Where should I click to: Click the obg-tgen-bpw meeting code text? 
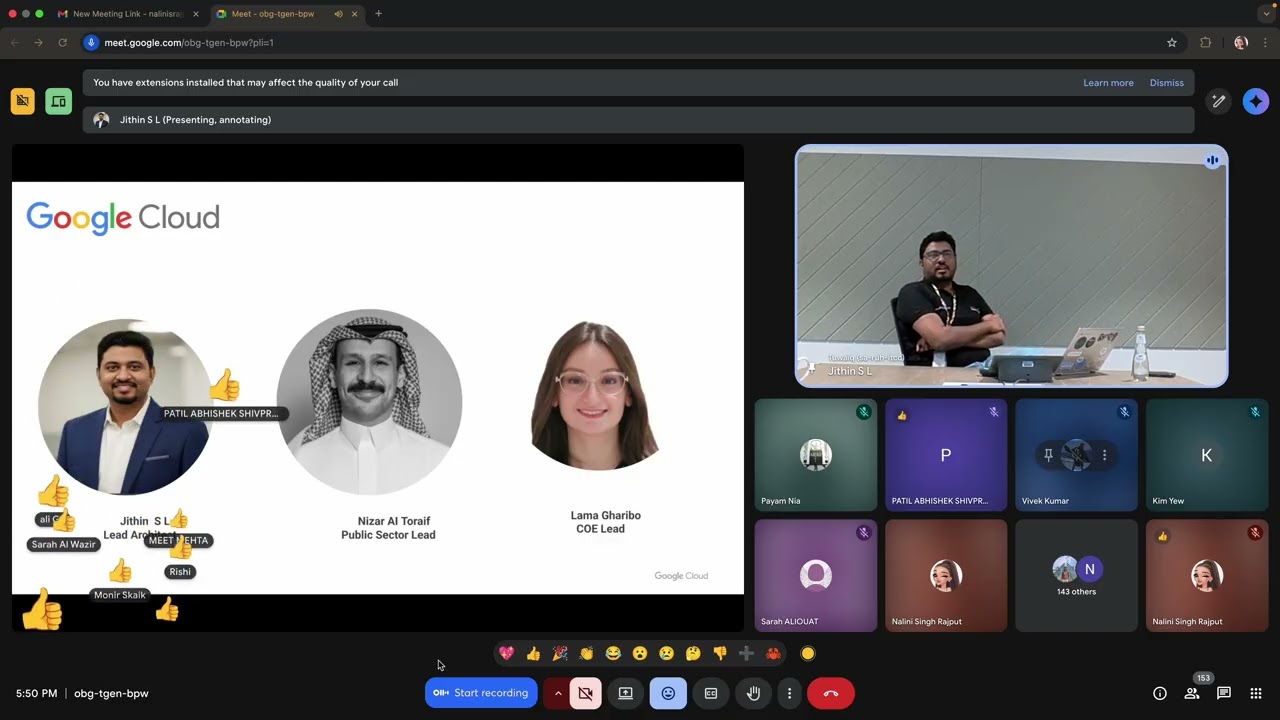[111, 693]
